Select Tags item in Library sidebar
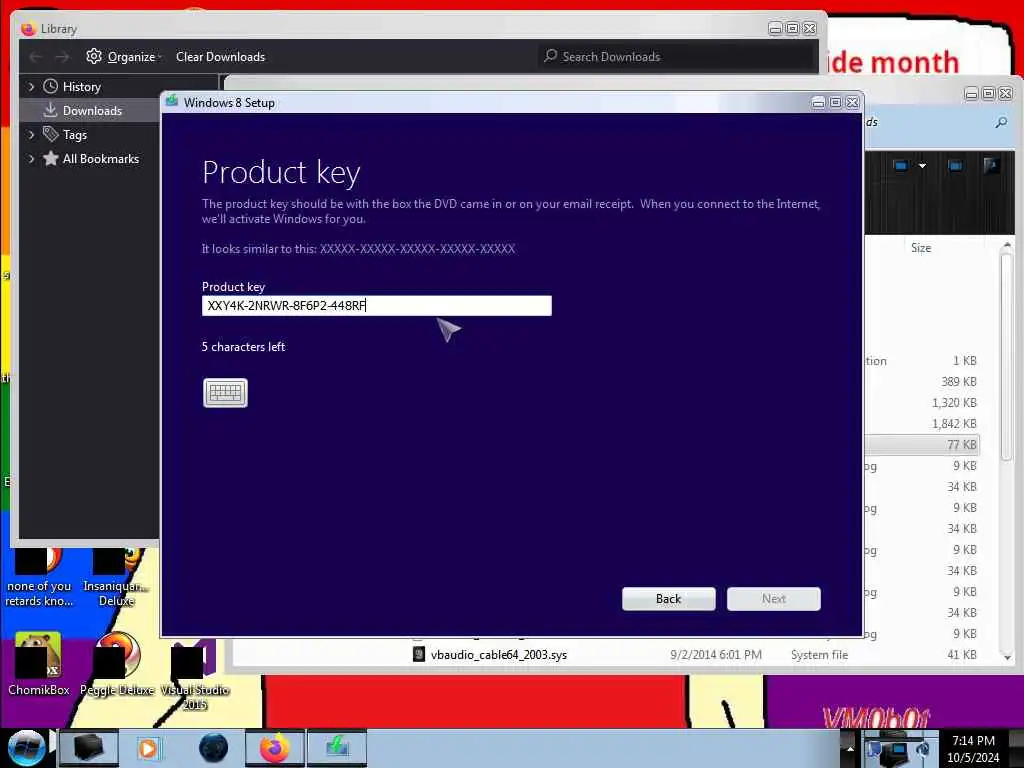 [74, 135]
